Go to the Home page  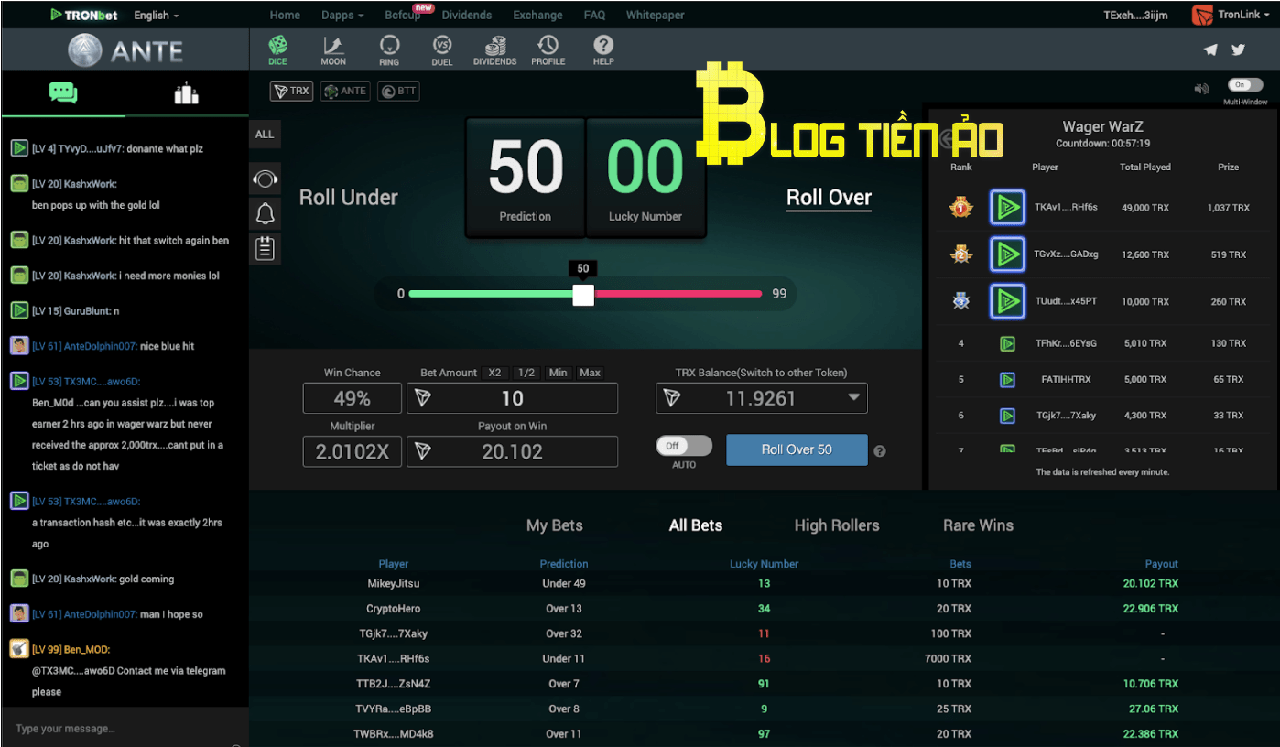[x=285, y=15]
